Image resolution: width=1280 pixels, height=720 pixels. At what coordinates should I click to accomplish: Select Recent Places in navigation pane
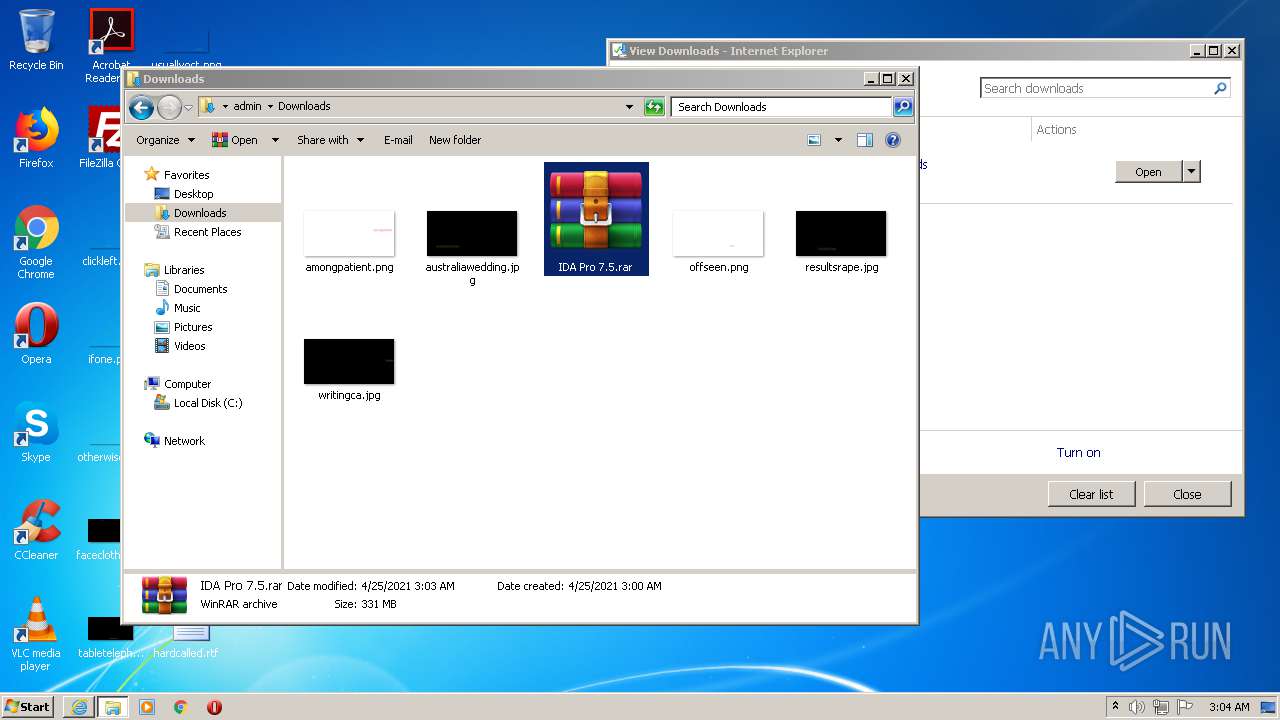click(x=207, y=232)
